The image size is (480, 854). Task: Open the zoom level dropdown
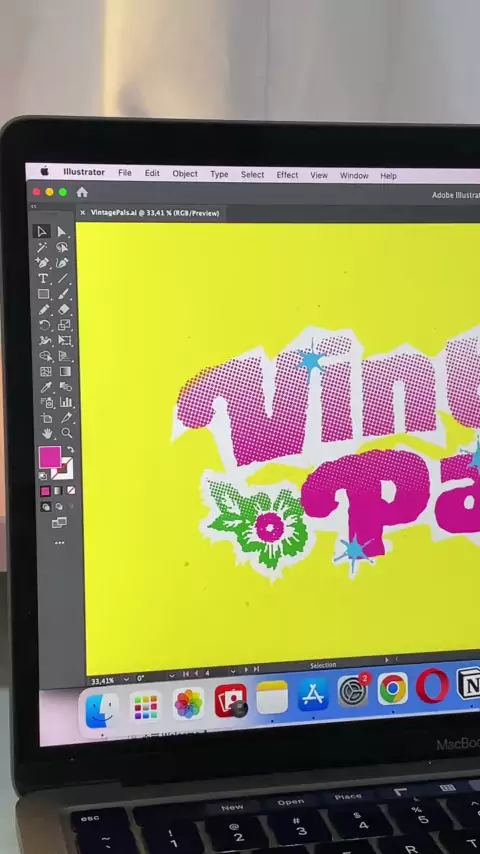[x=126, y=679]
